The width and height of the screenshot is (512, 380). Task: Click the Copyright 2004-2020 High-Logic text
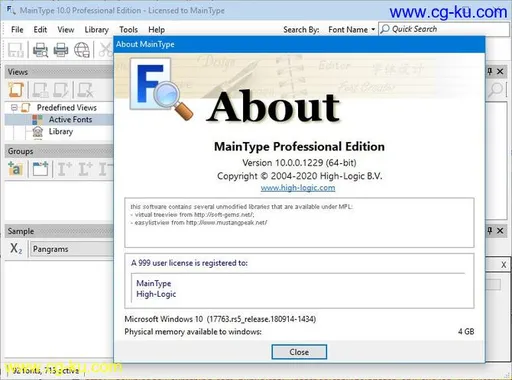(x=299, y=176)
